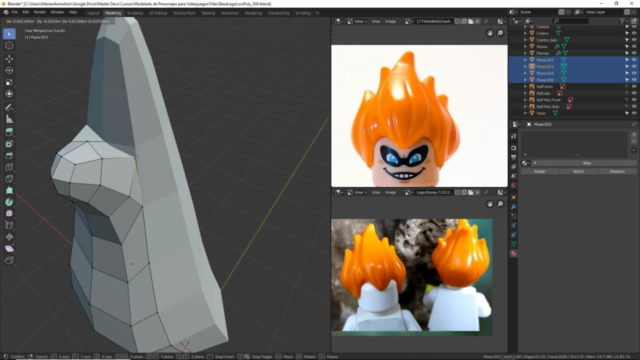
Task: Toggle visibility eye for Torso
Action: (x=634, y=113)
